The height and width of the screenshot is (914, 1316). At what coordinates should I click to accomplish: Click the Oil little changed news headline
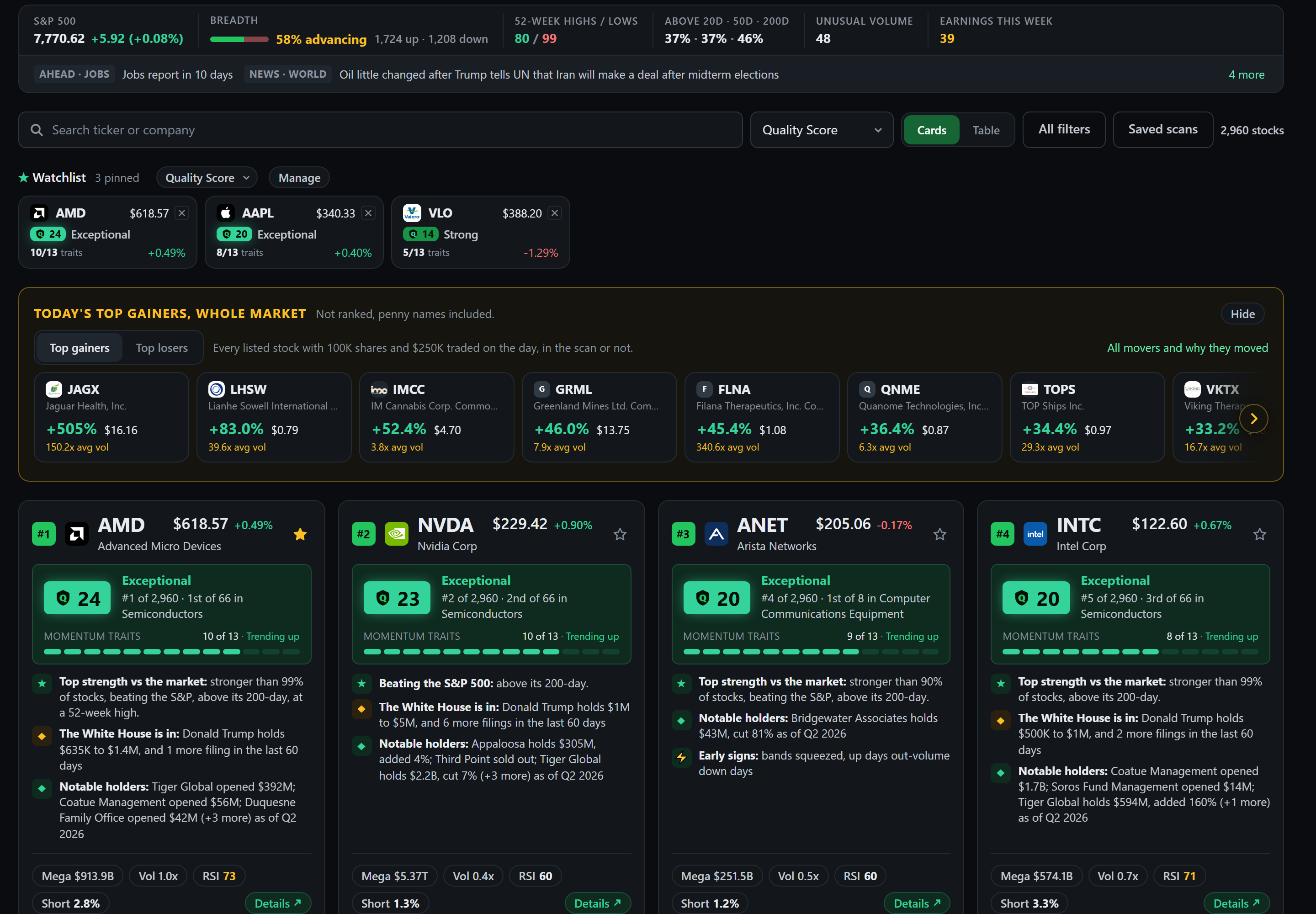click(x=558, y=74)
